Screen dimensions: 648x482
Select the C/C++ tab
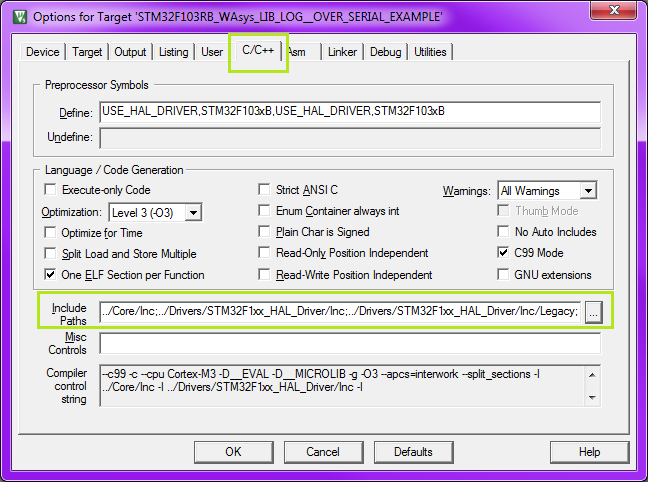tap(258, 50)
